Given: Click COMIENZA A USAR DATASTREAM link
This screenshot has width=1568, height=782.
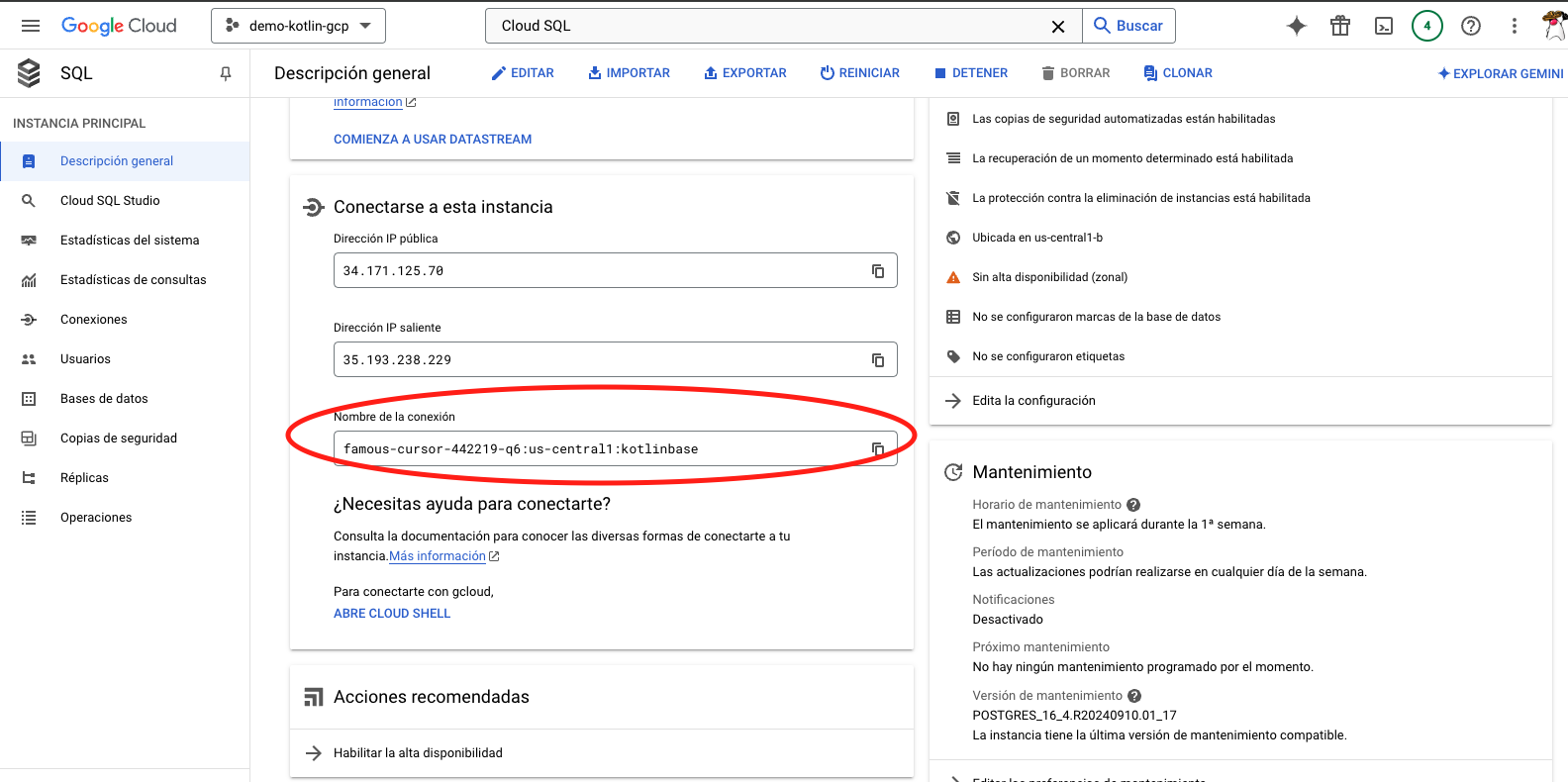Looking at the screenshot, I should click(433, 140).
